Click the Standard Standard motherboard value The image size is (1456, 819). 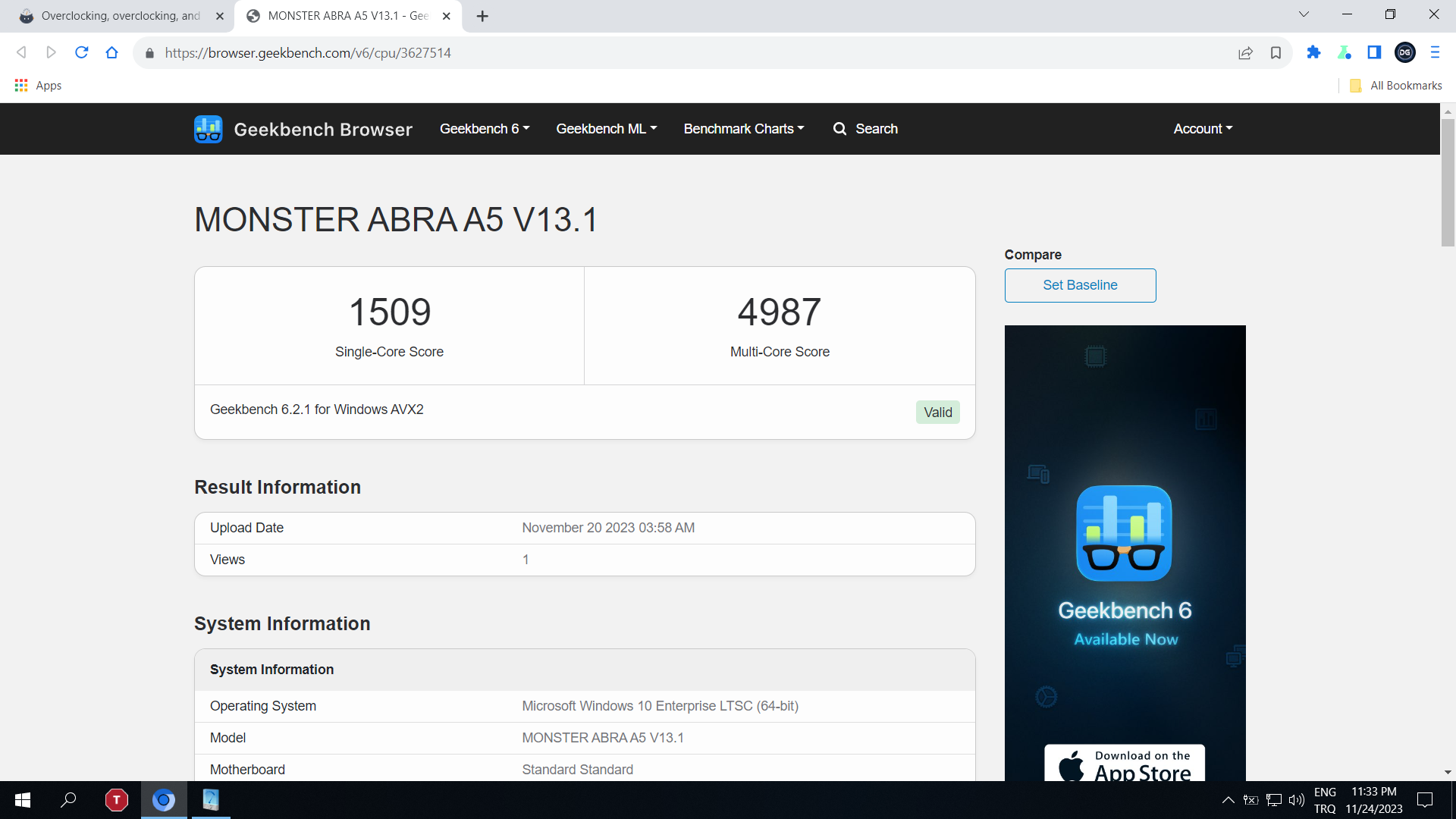point(577,770)
